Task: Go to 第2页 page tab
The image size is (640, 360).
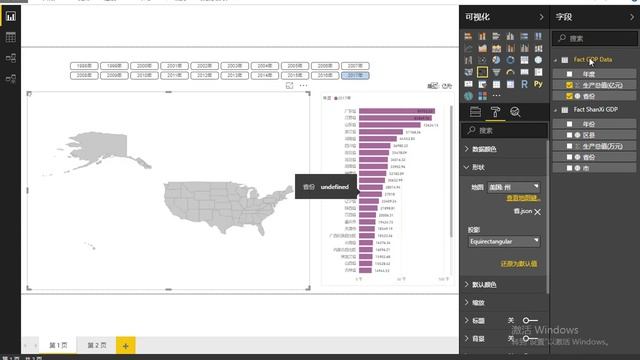Action: [x=97, y=345]
